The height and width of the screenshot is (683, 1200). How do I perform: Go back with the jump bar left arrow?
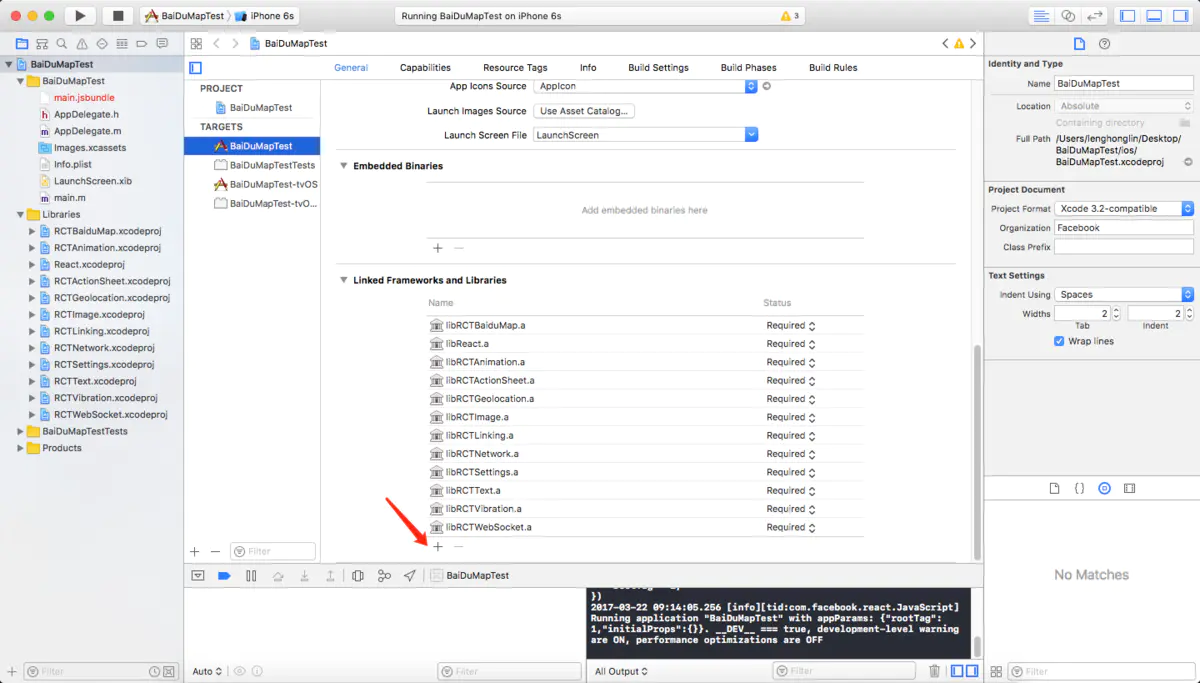click(216, 44)
